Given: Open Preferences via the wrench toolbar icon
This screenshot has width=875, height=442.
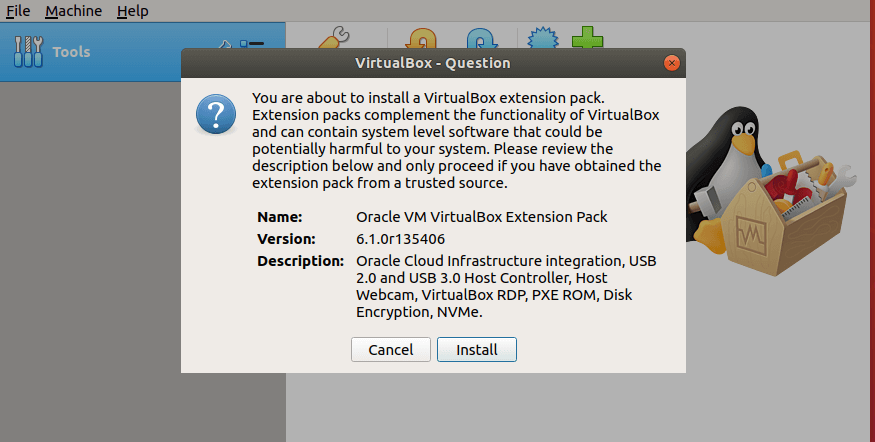Looking at the screenshot, I should click(x=334, y=37).
